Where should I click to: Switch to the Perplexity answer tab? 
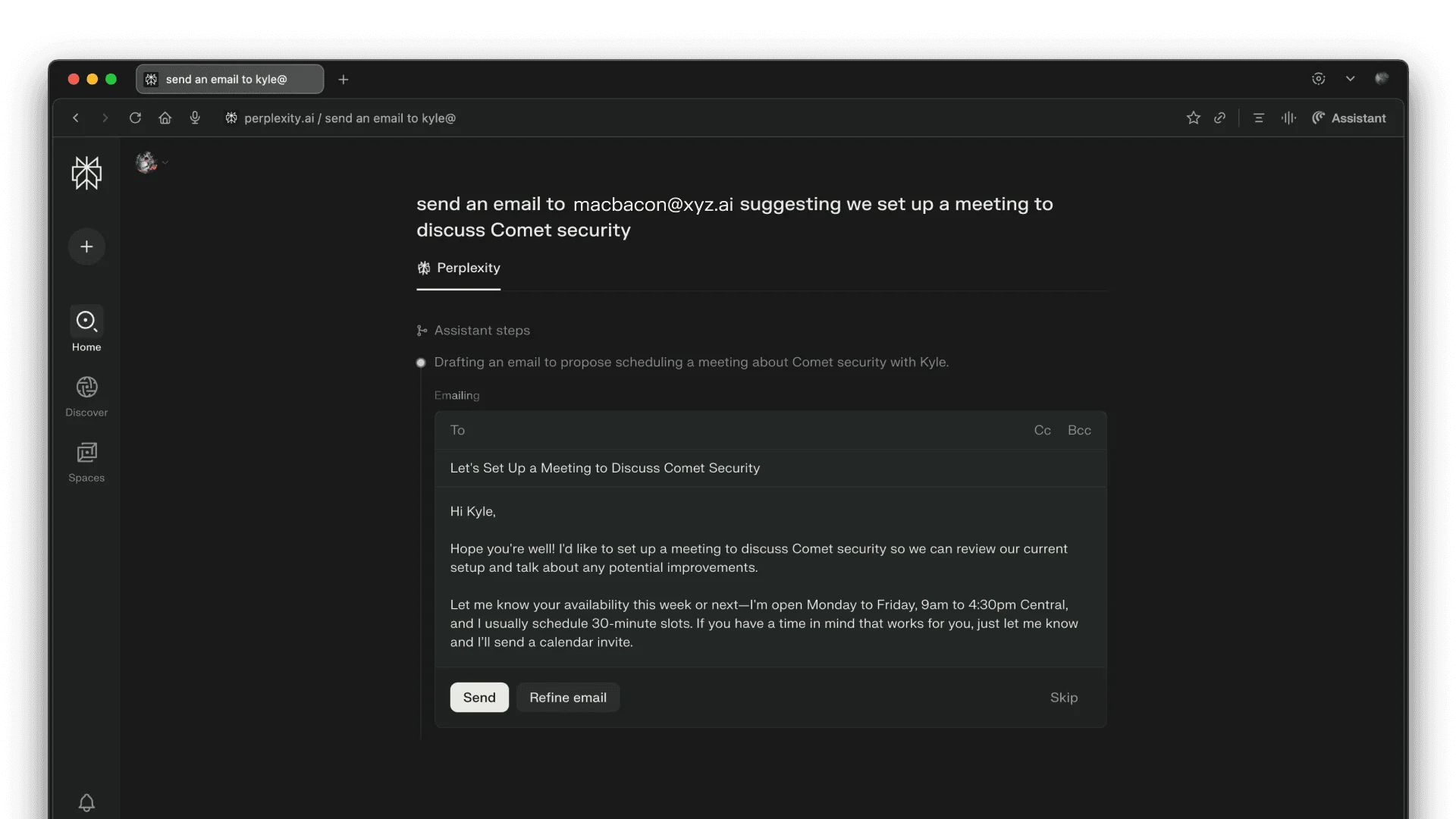(x=459, y=268)
